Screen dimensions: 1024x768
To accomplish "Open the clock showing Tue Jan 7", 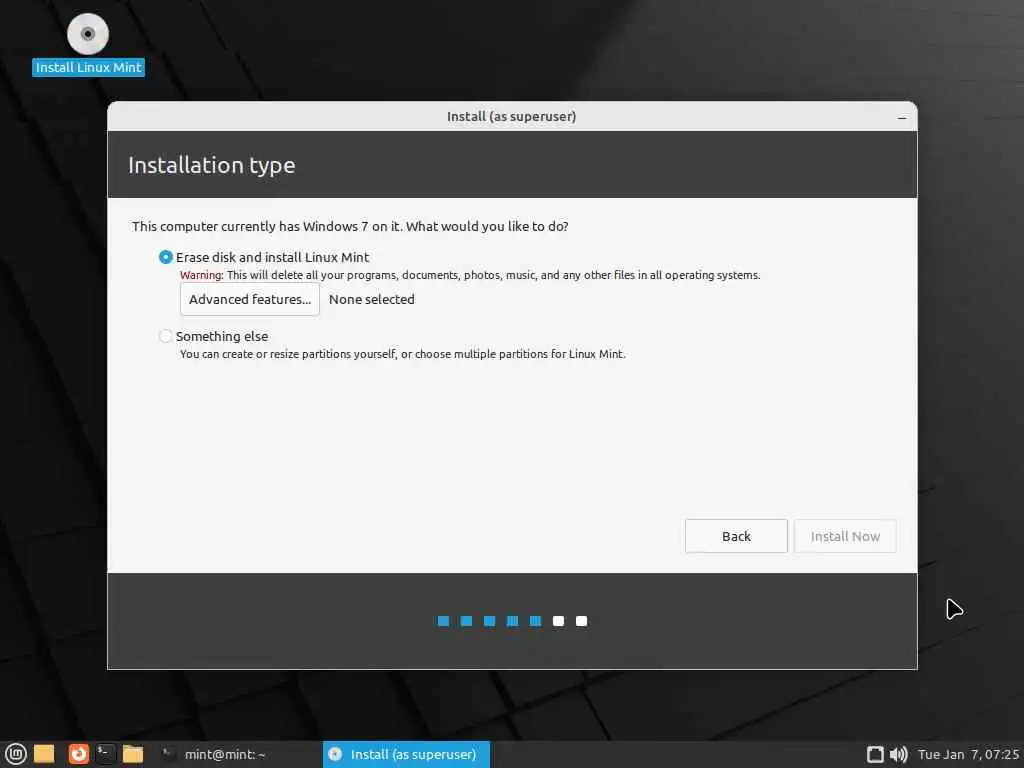I will [968, 754].
